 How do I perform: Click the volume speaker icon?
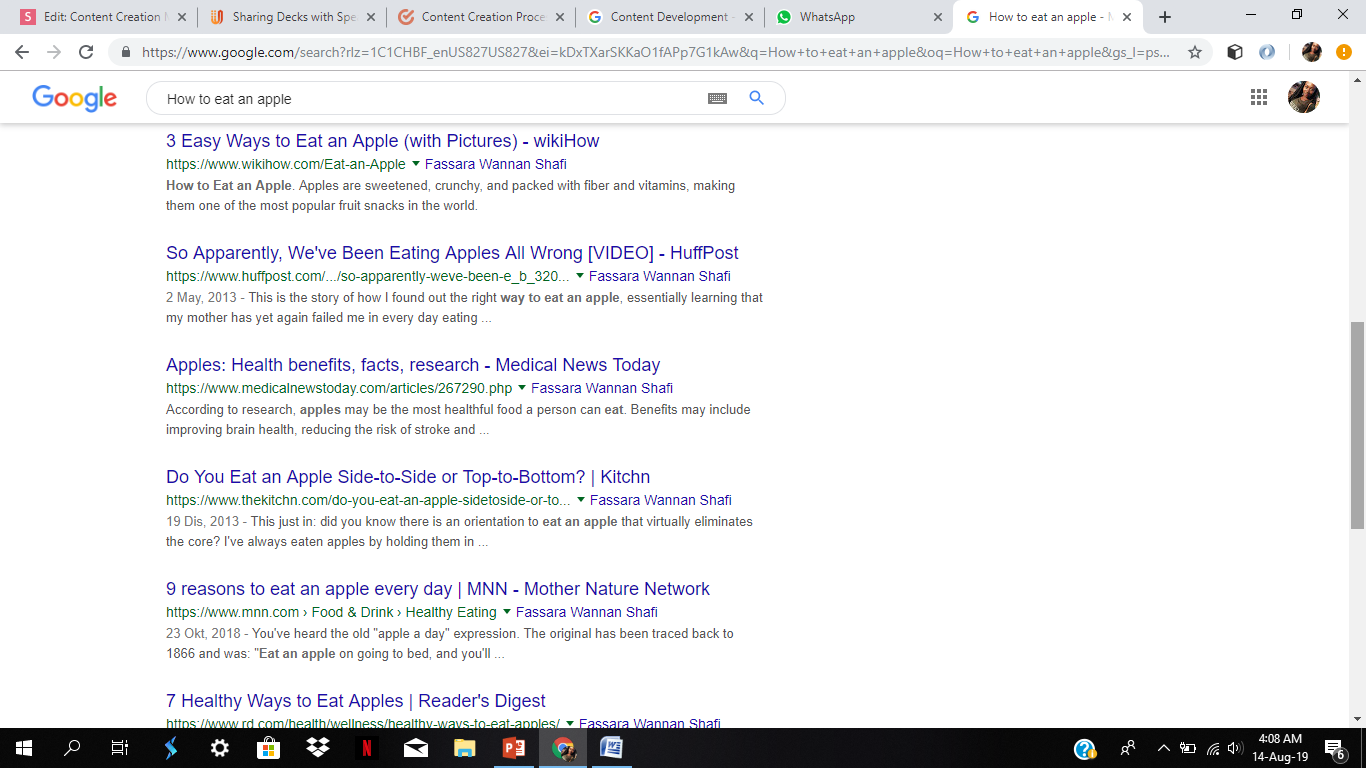pos(1235,748)
